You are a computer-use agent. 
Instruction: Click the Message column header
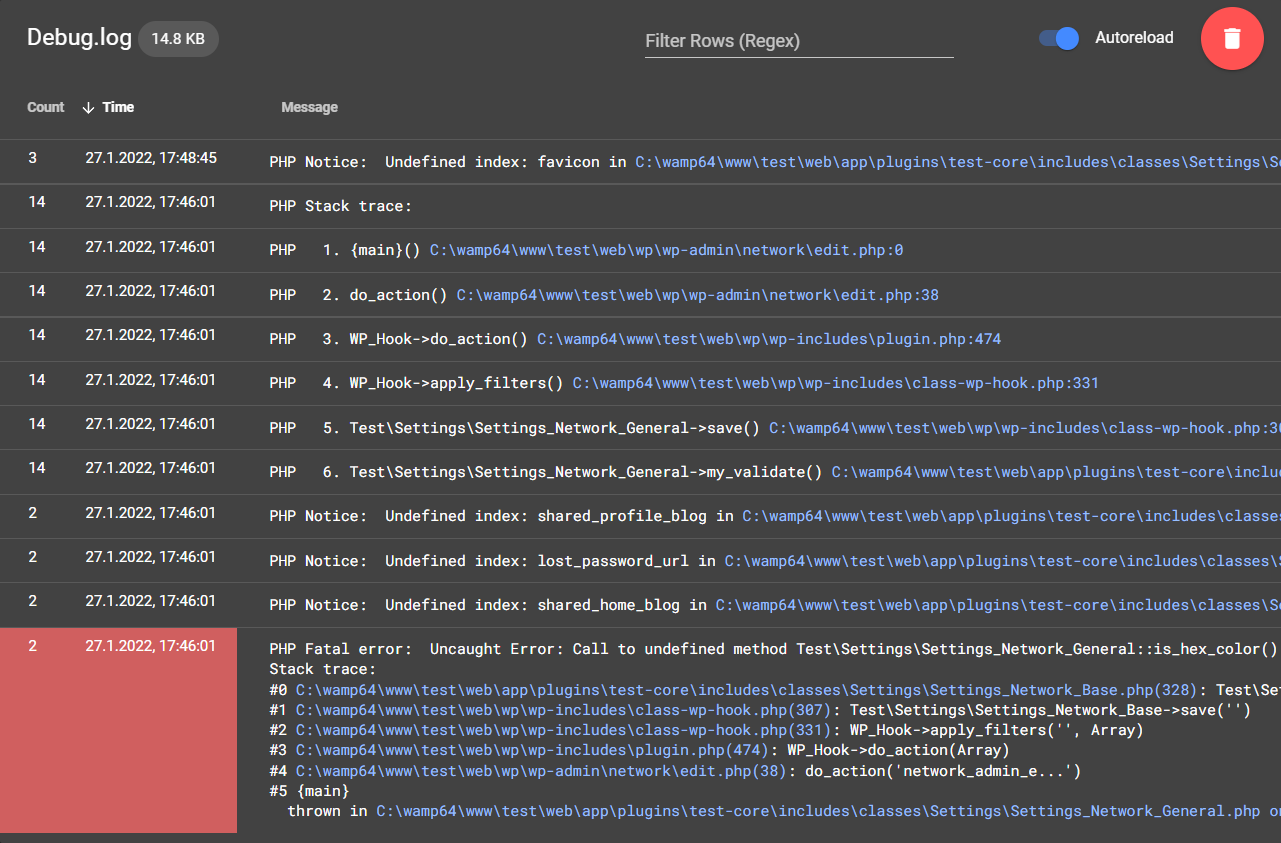pos(309,107)
